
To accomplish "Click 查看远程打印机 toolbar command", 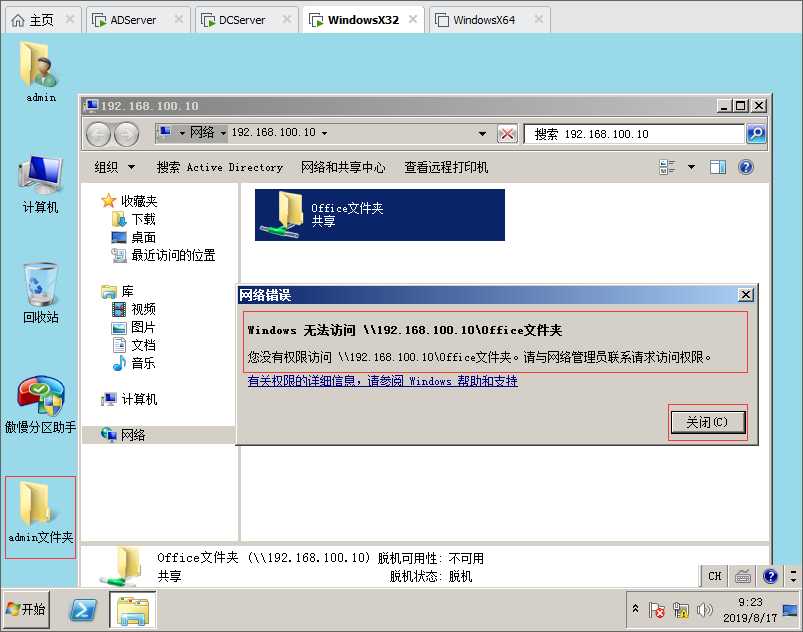I will tap(446, 167).
